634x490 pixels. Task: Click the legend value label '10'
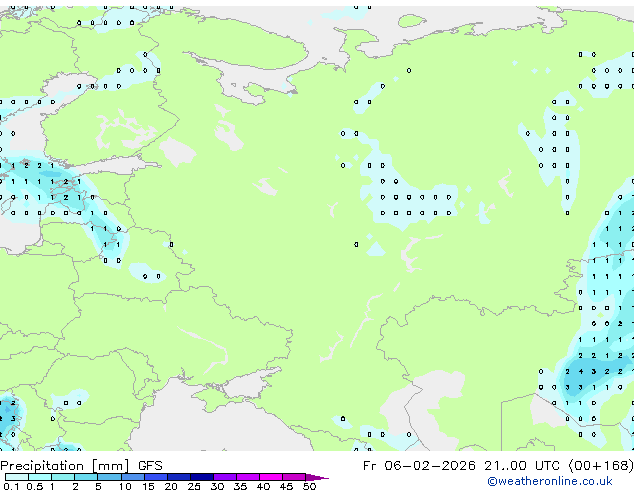tap(125, 486)
